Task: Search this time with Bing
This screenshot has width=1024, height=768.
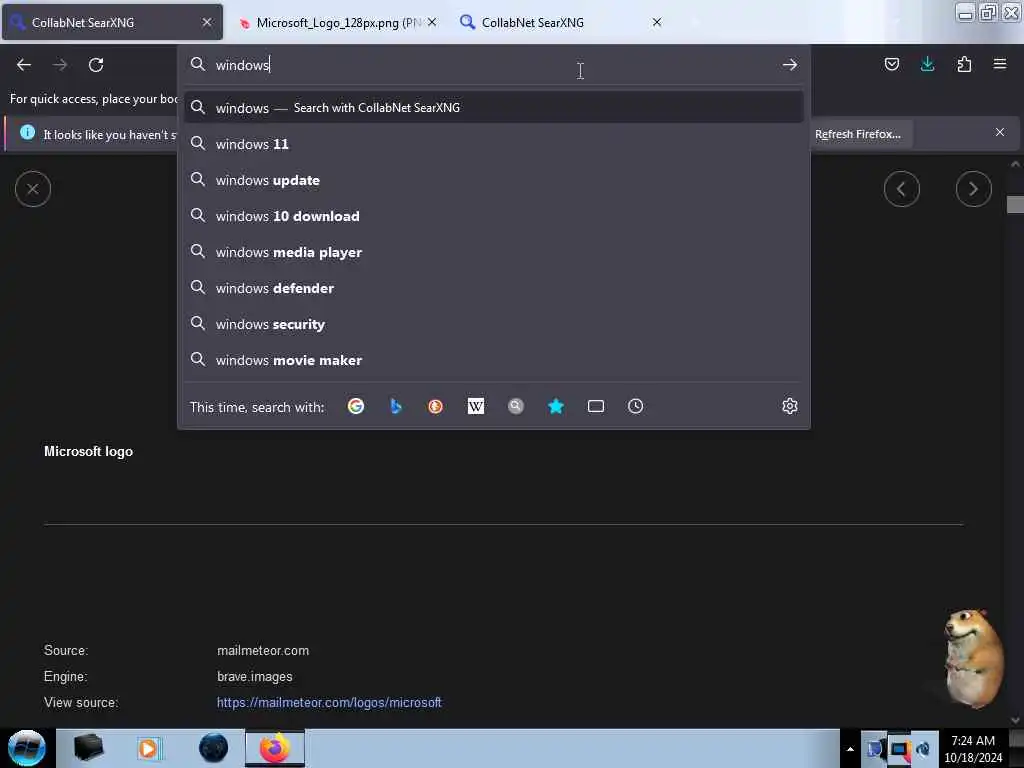Action: pyautogui.click(x=396, y=406)
